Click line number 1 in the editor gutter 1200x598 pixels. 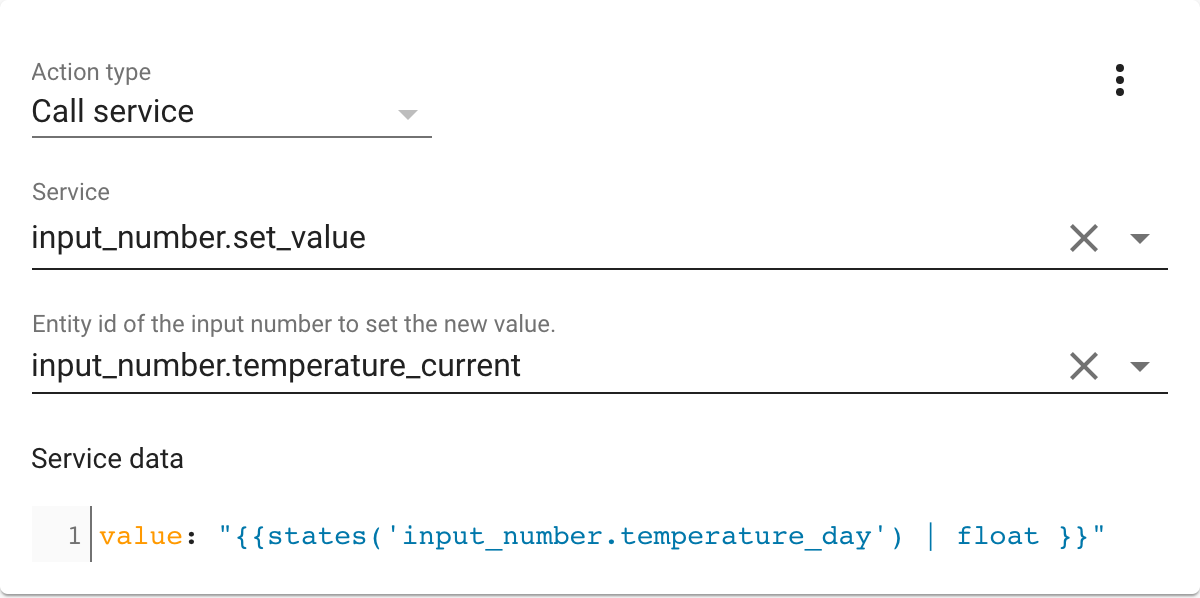[x=75, y=536]
